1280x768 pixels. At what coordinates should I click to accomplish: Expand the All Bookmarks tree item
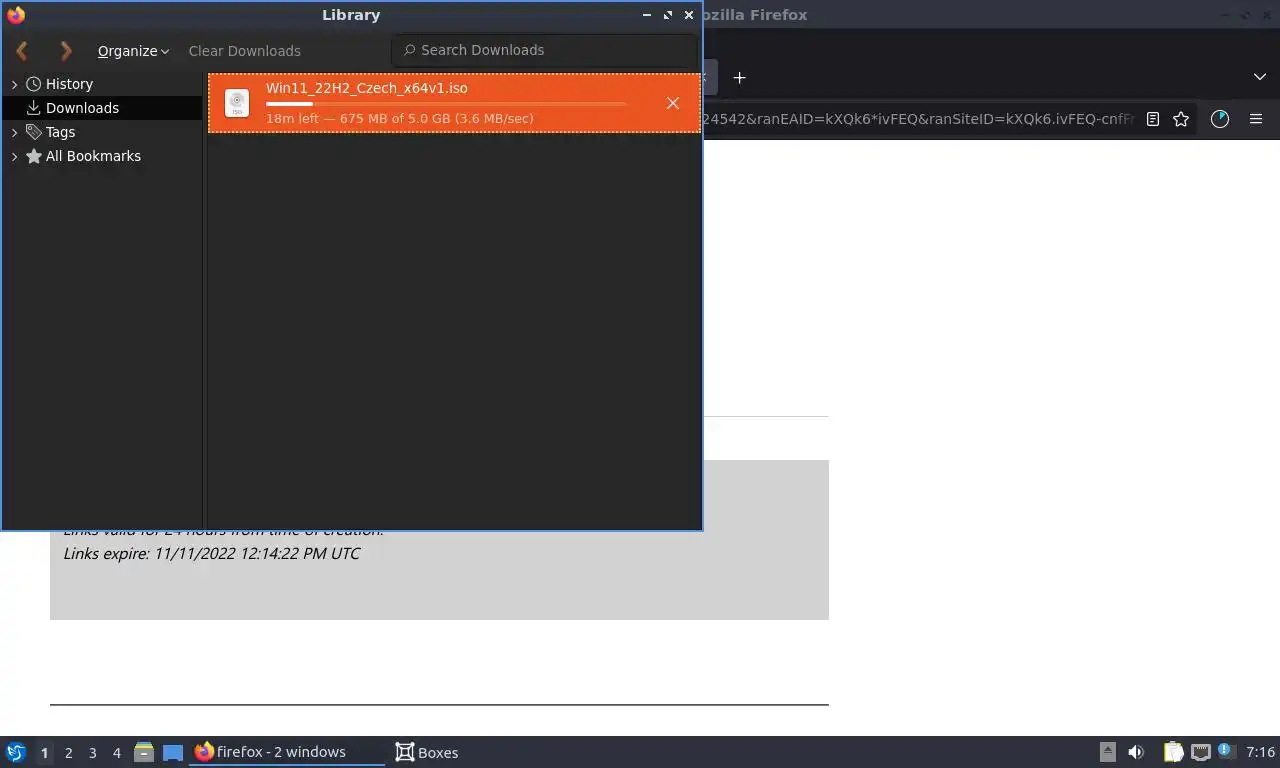coord(14,156)
